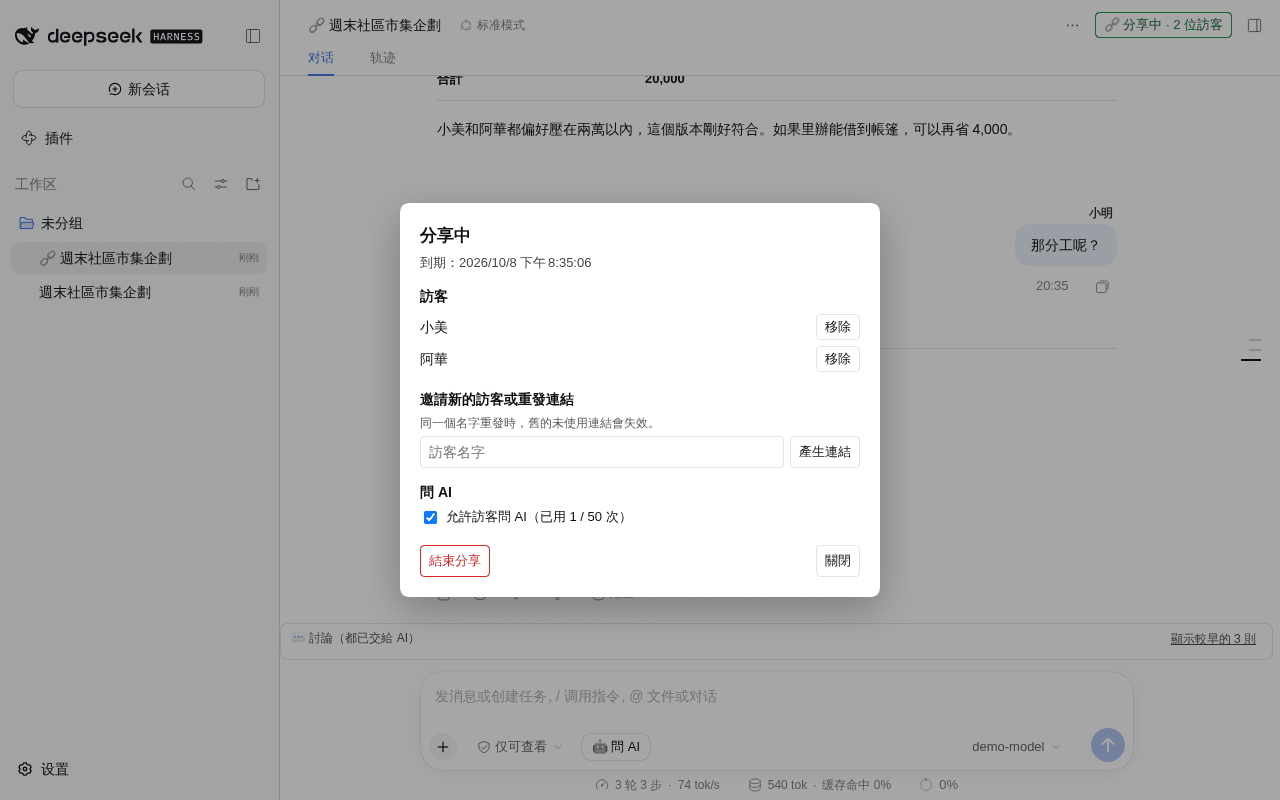1280x800 pixels.
Task: Open the demo-model model selector
Action: (x=1016, y=747)
